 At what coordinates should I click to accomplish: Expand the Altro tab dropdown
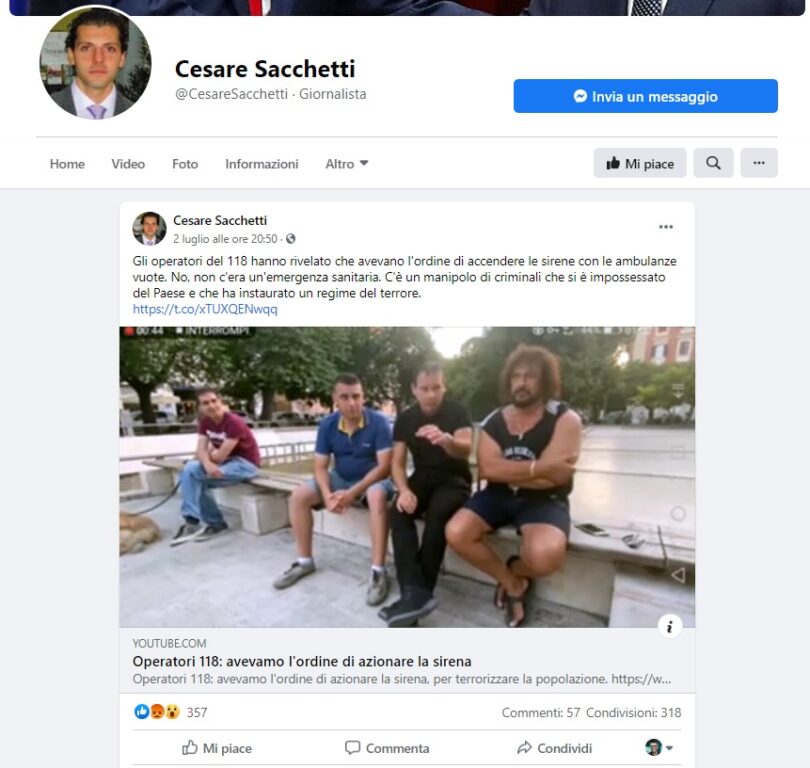347,164
